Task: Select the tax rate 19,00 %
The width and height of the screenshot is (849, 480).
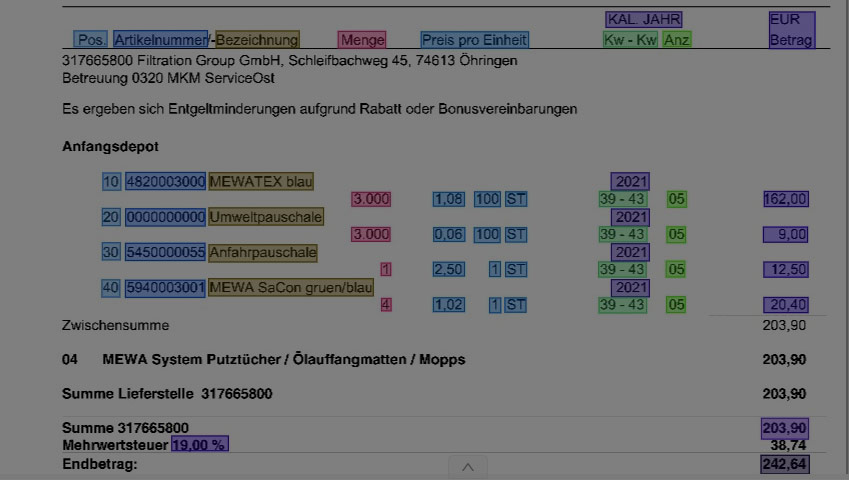Action: point(200,444)
